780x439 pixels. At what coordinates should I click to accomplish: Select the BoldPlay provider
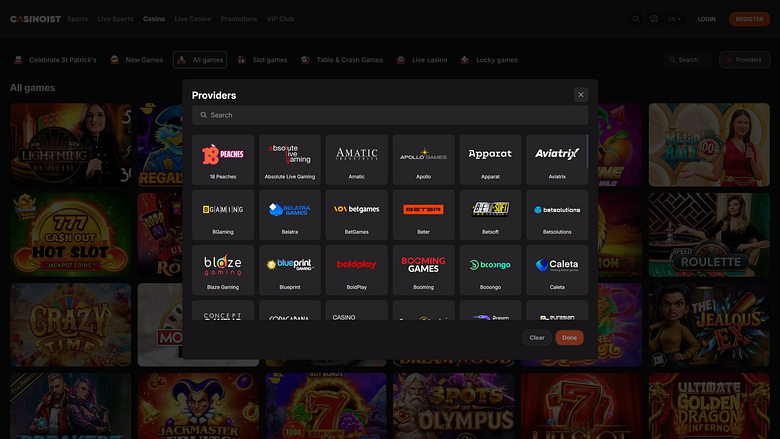coord(357,270)
